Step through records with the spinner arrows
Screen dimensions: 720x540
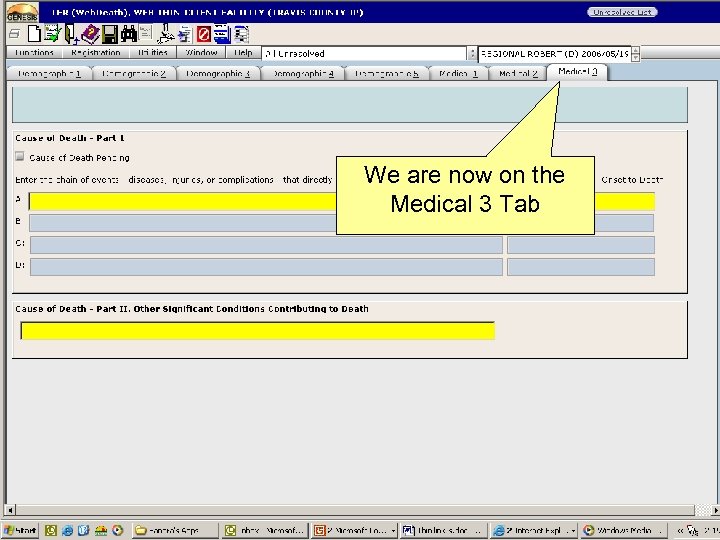636,54
